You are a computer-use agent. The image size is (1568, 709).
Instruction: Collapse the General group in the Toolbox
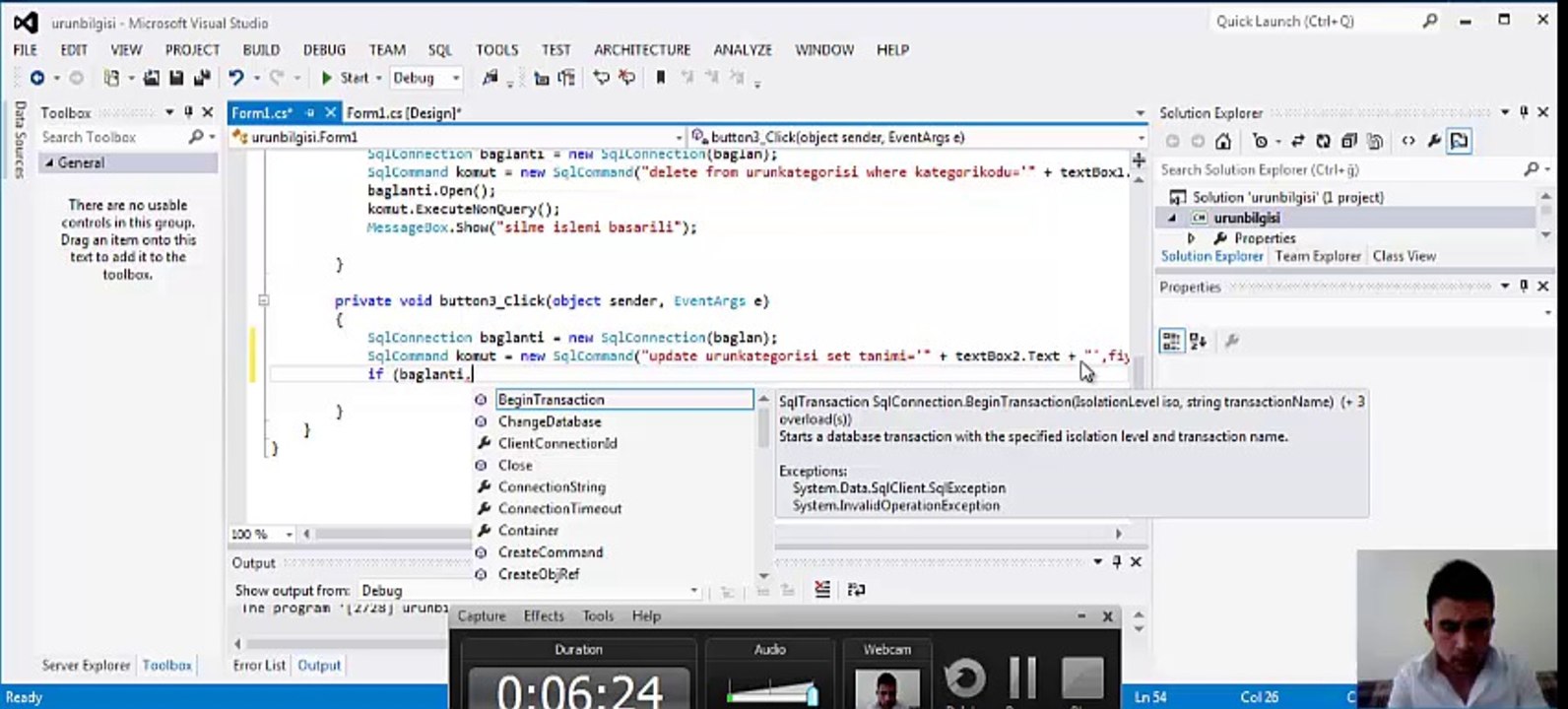(49, 162)
